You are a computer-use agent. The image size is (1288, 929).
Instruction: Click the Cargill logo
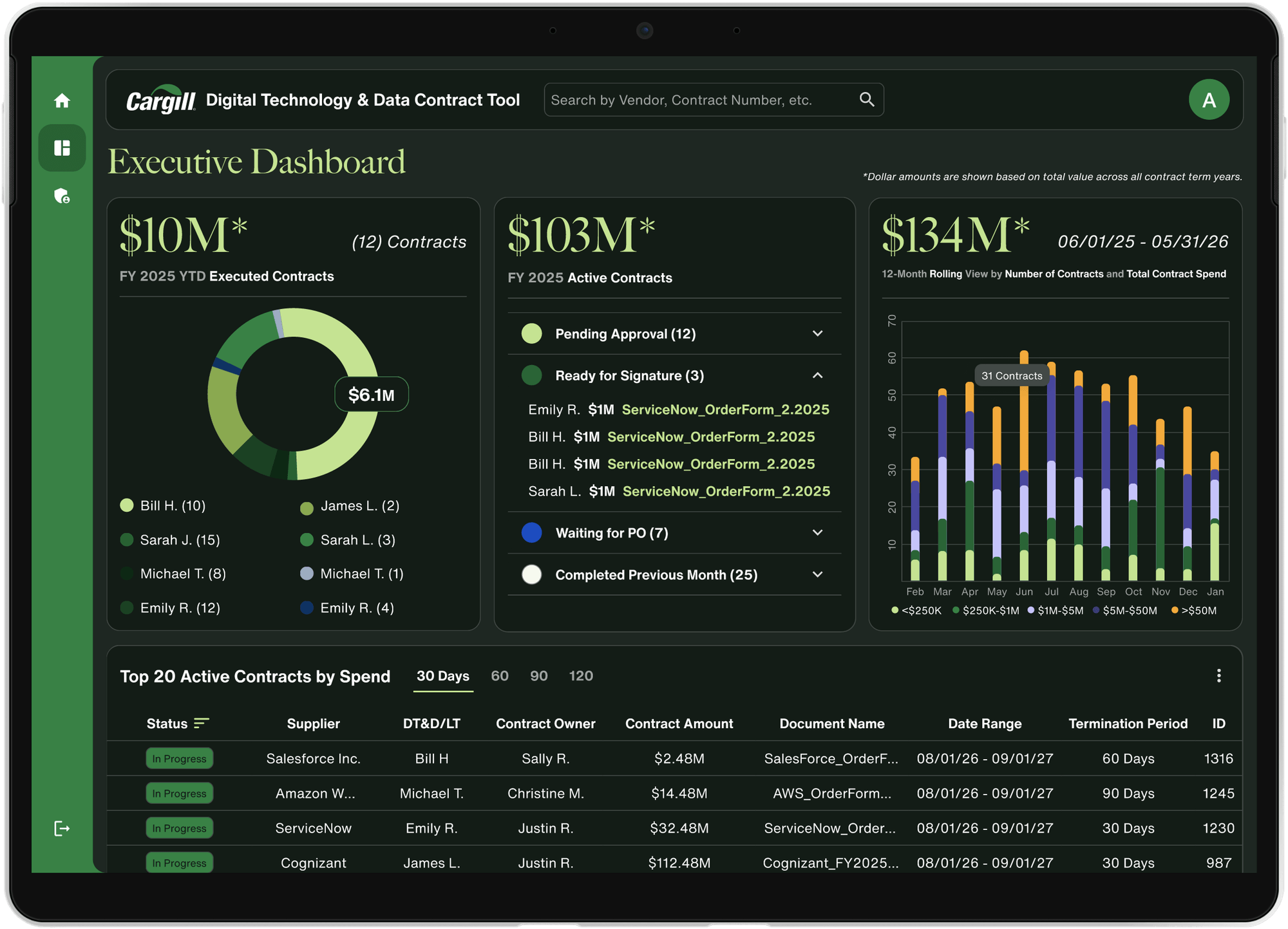tap(161, 99)
